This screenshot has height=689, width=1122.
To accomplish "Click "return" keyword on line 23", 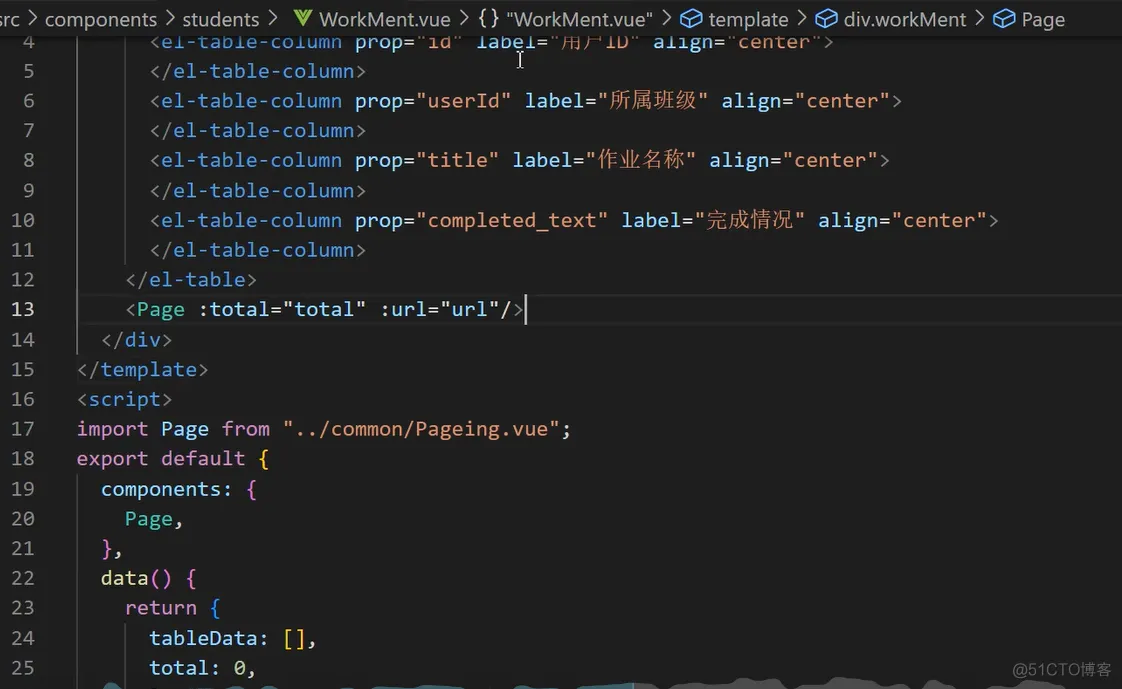I will click(160, 608).
